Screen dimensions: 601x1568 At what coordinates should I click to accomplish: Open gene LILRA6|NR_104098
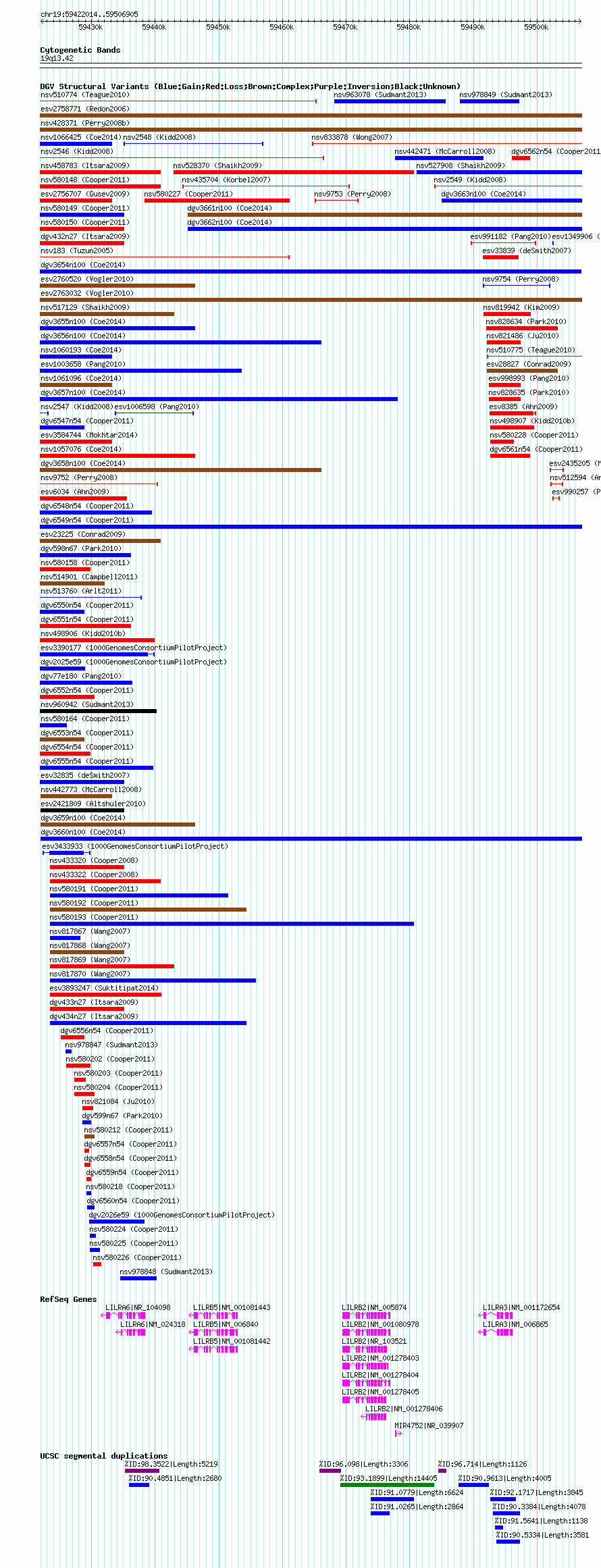pos(138,1308)
